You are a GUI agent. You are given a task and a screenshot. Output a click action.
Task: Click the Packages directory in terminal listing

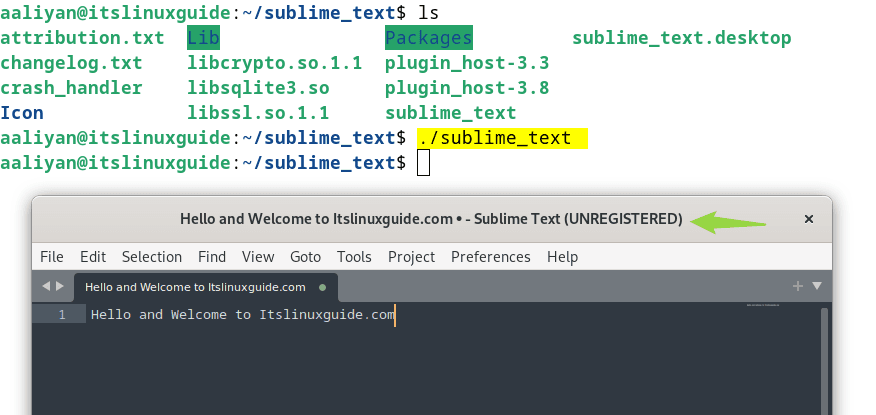pyautogui.click(x=429, y=37)
